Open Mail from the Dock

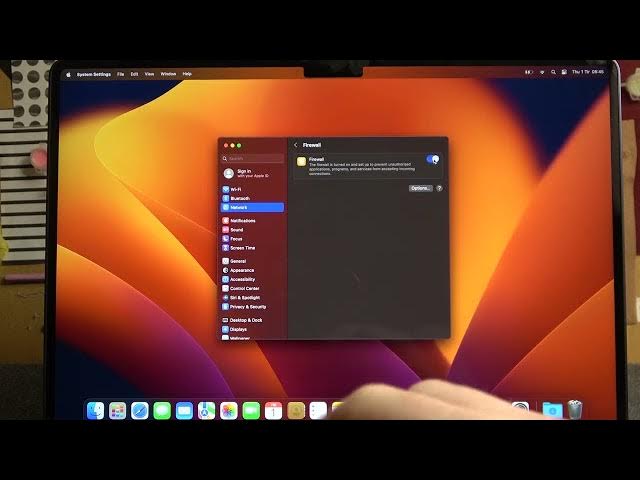pyautogui.click(x=184, y=410)
